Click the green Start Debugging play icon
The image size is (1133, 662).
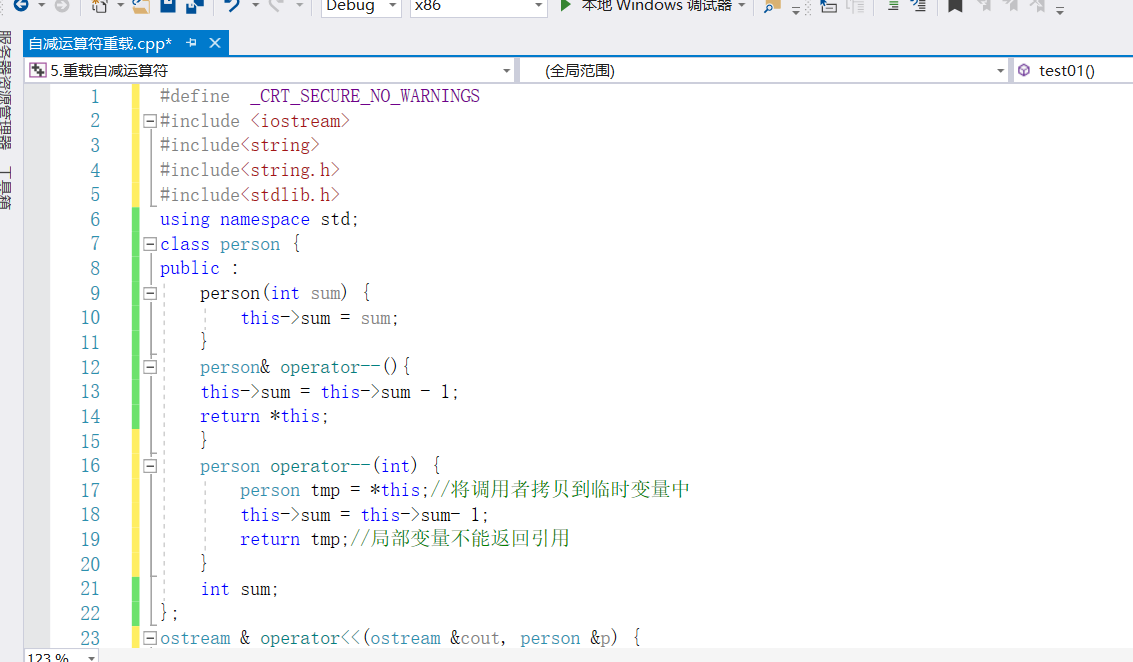[566, 5]
